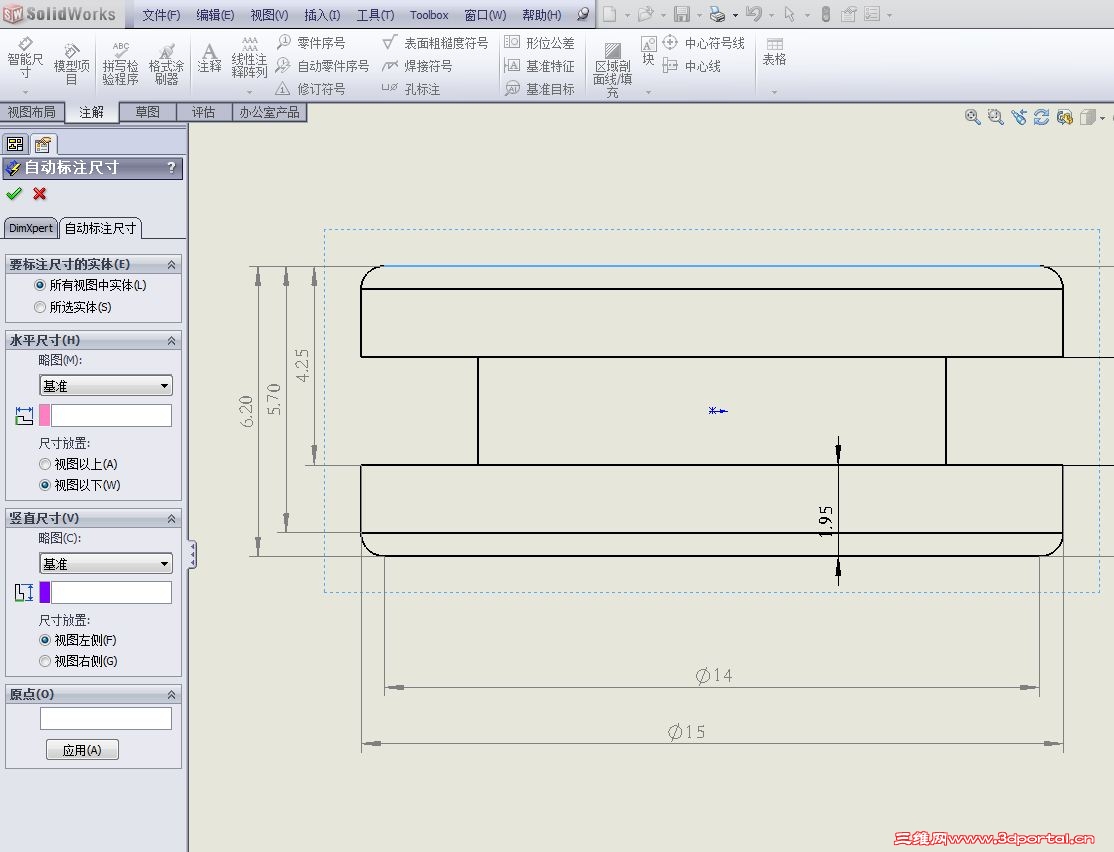The width and height of the screenshot is (1114, 852).
Task: Select 所选实体 radio option
Action: tap(40, 307)
